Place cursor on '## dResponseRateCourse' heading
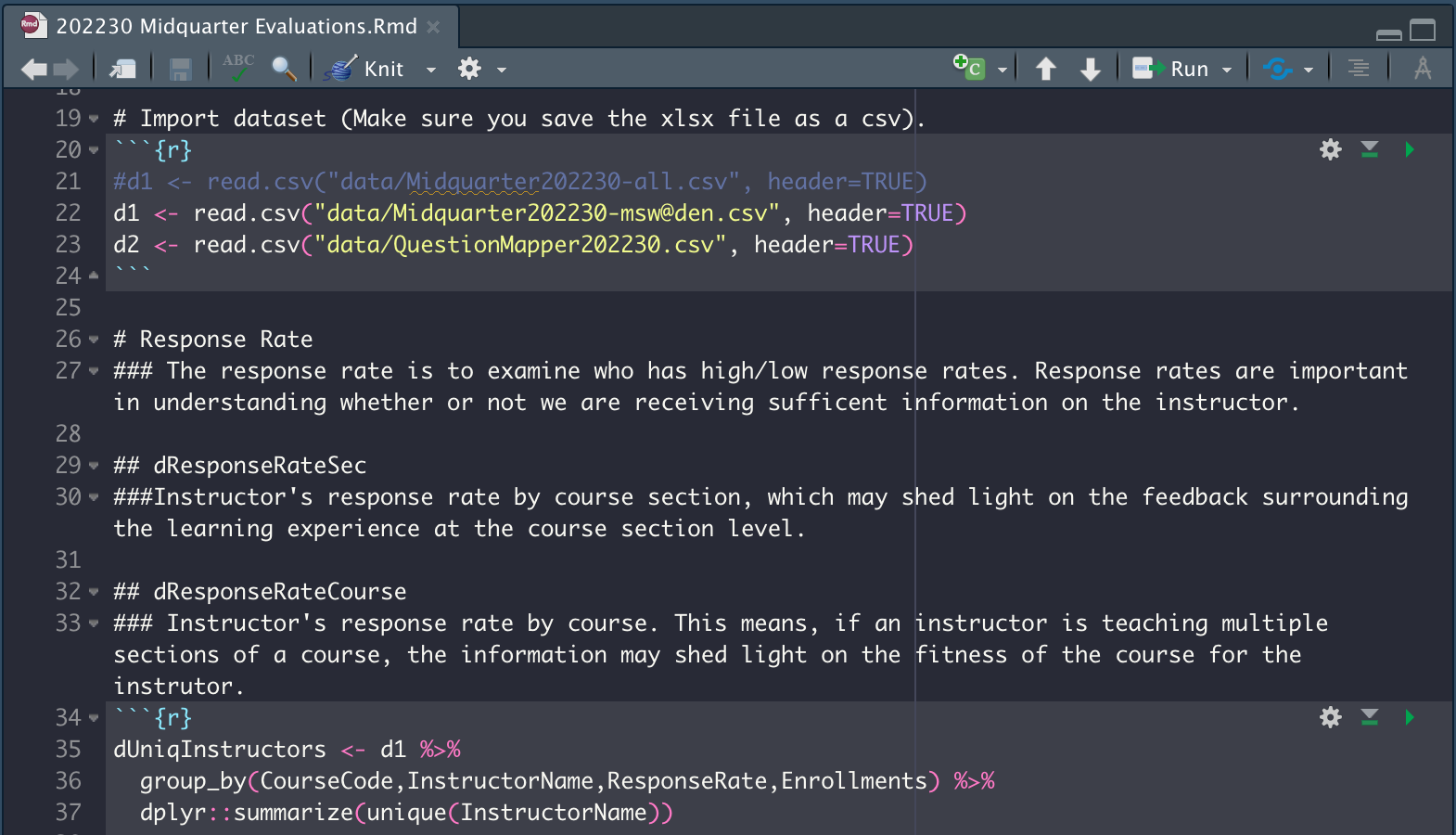 point(260,591)
